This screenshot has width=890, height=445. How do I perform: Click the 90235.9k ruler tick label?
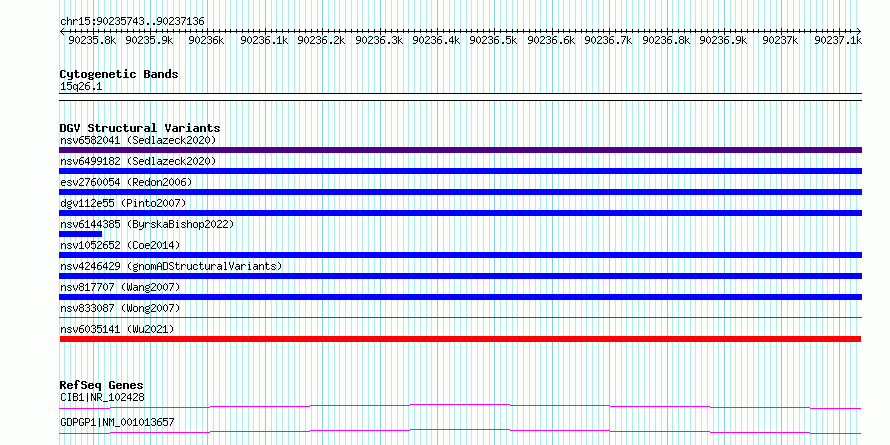(150, 41)
